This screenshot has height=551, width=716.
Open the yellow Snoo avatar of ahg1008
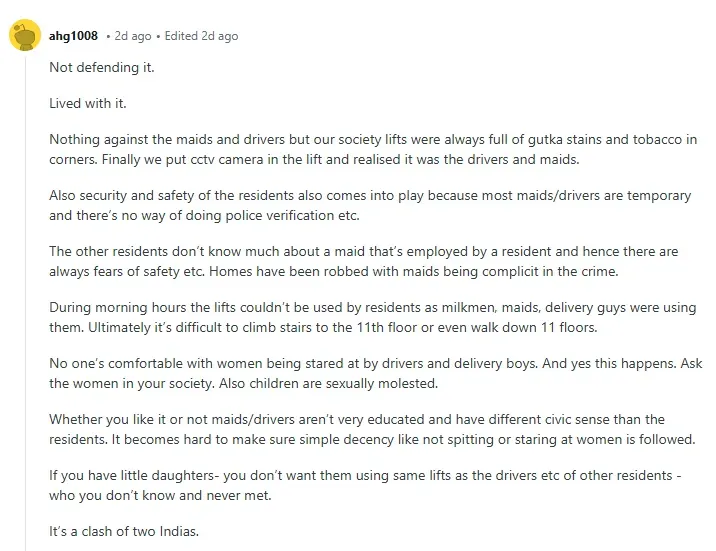[x=25, y=35]
